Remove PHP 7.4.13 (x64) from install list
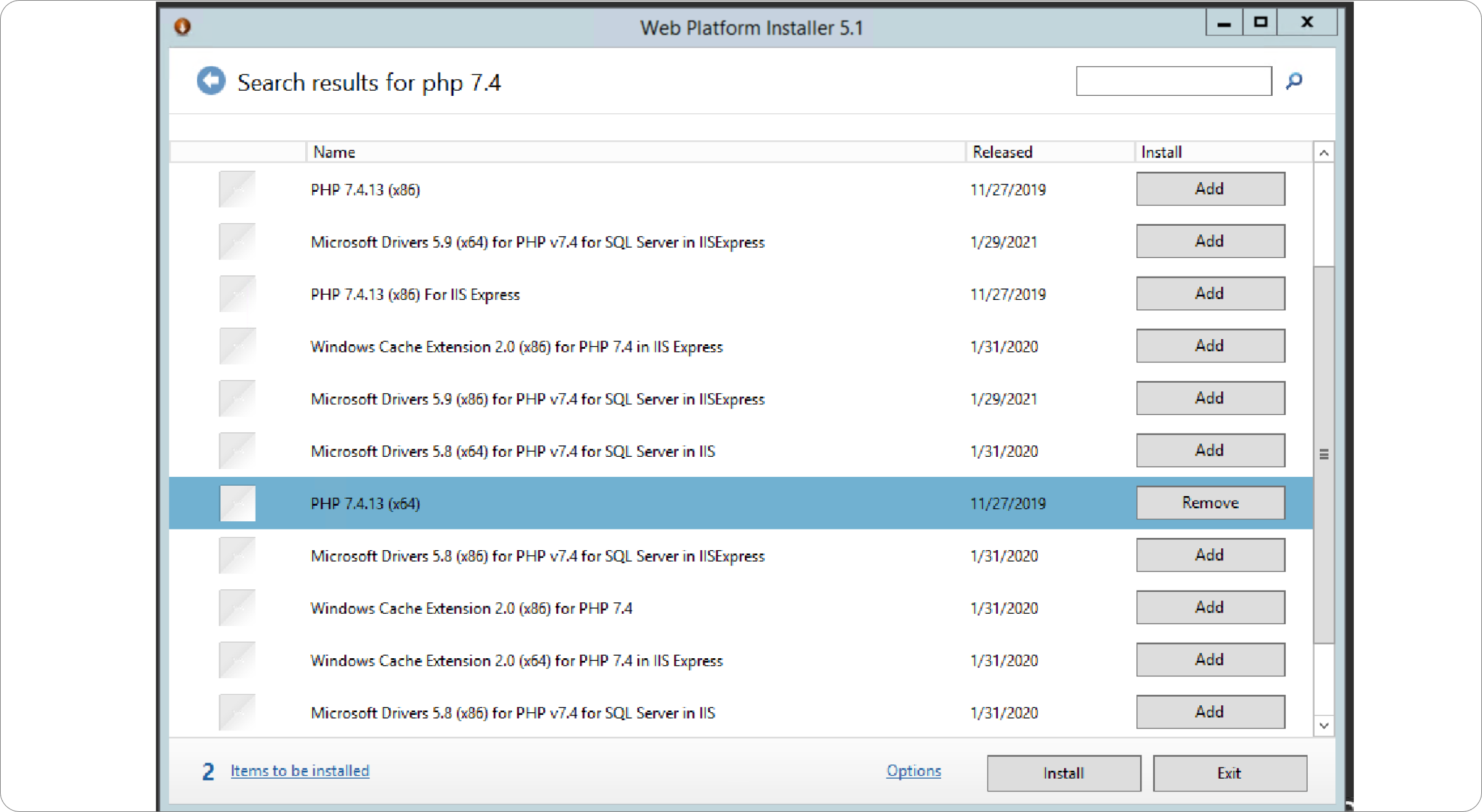1482x812 pixels. point(1210,503)
